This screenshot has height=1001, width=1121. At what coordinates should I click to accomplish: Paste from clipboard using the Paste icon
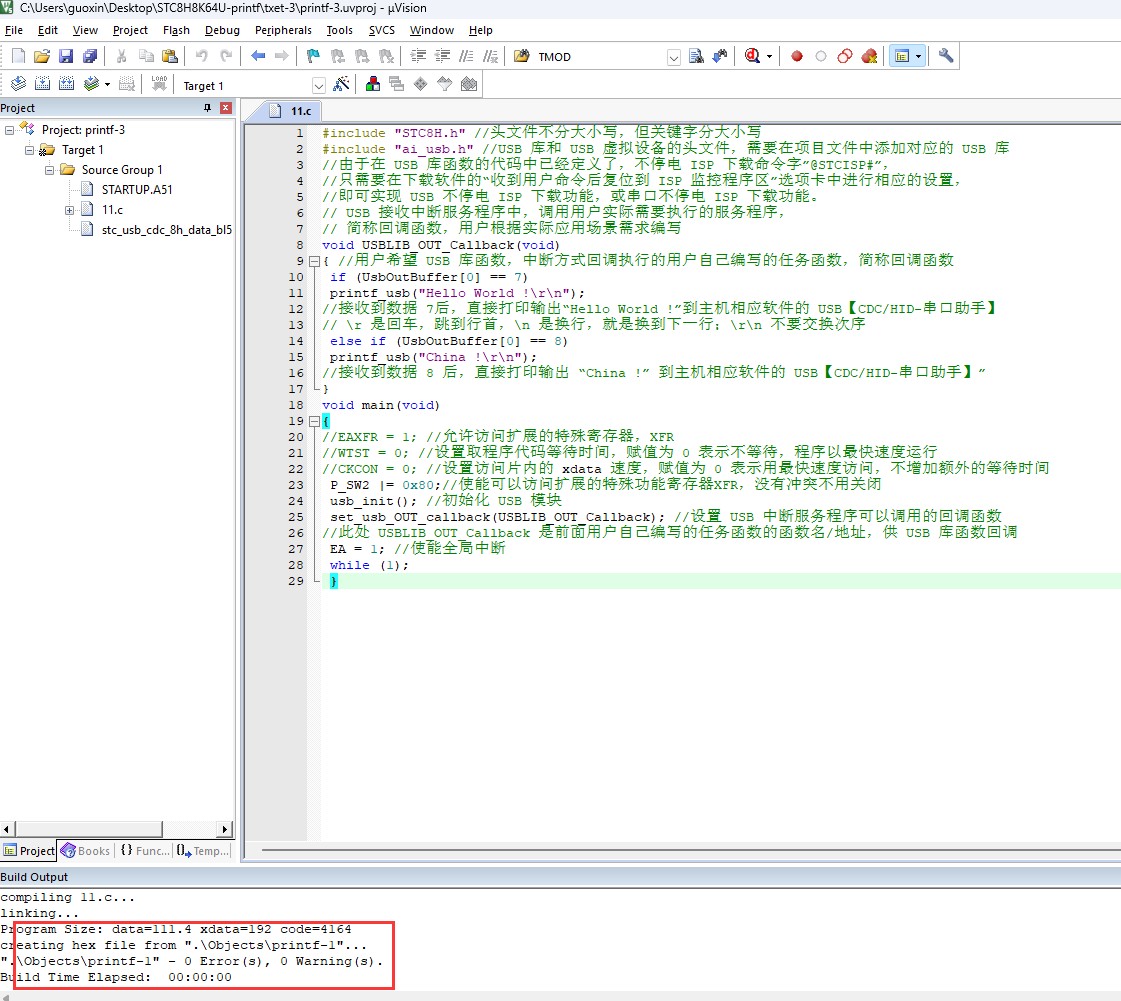[x=170, y=56]
